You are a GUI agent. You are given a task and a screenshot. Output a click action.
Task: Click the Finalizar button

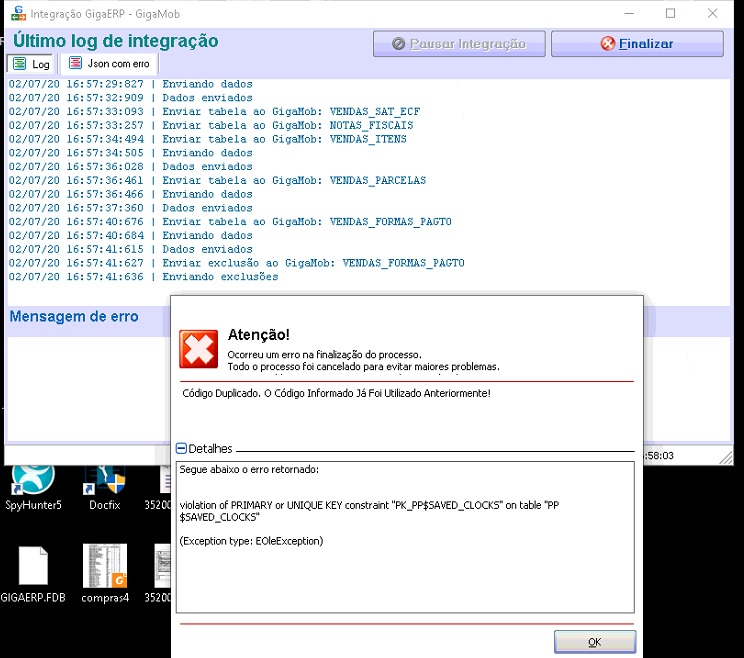(x=637, y=44)
